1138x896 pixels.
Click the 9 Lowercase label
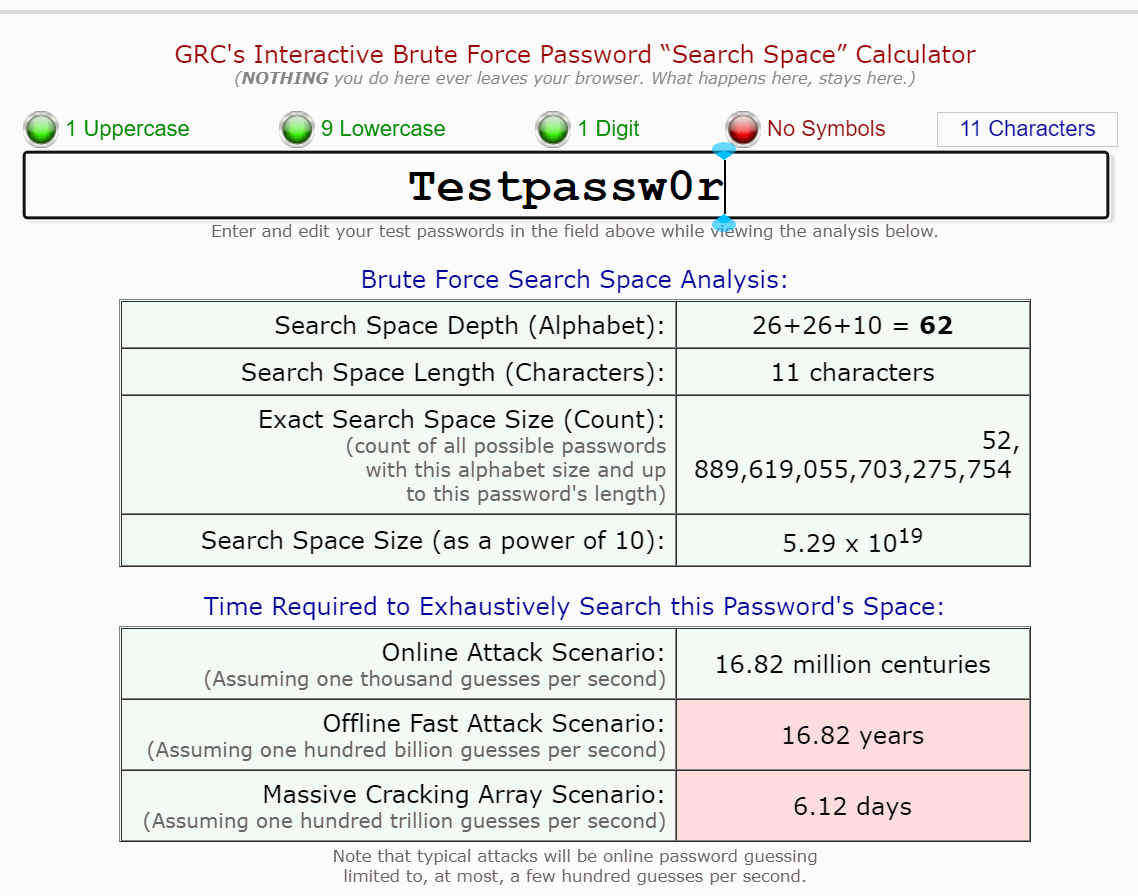point(383,128)
